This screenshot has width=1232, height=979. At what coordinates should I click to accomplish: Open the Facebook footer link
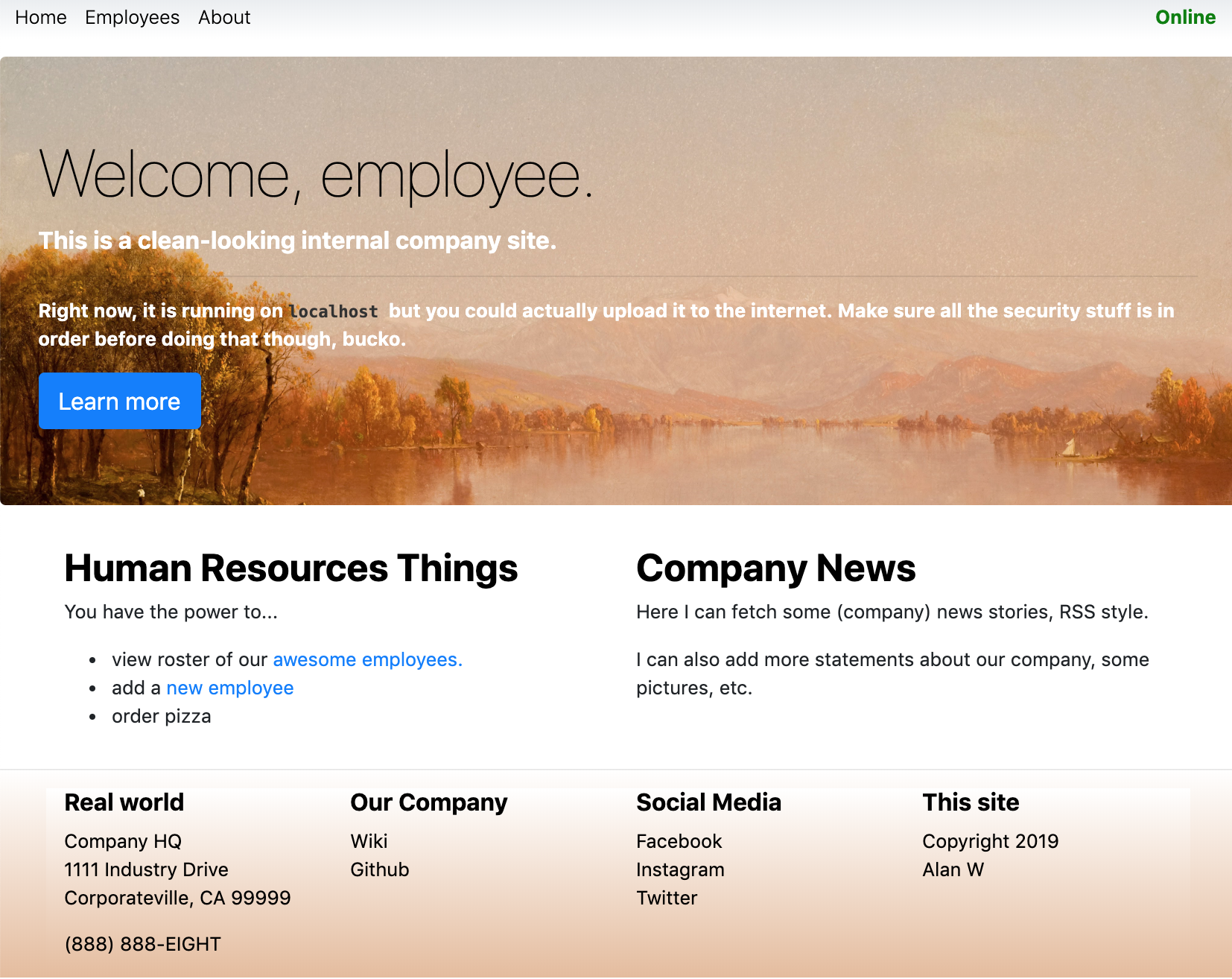679,841
